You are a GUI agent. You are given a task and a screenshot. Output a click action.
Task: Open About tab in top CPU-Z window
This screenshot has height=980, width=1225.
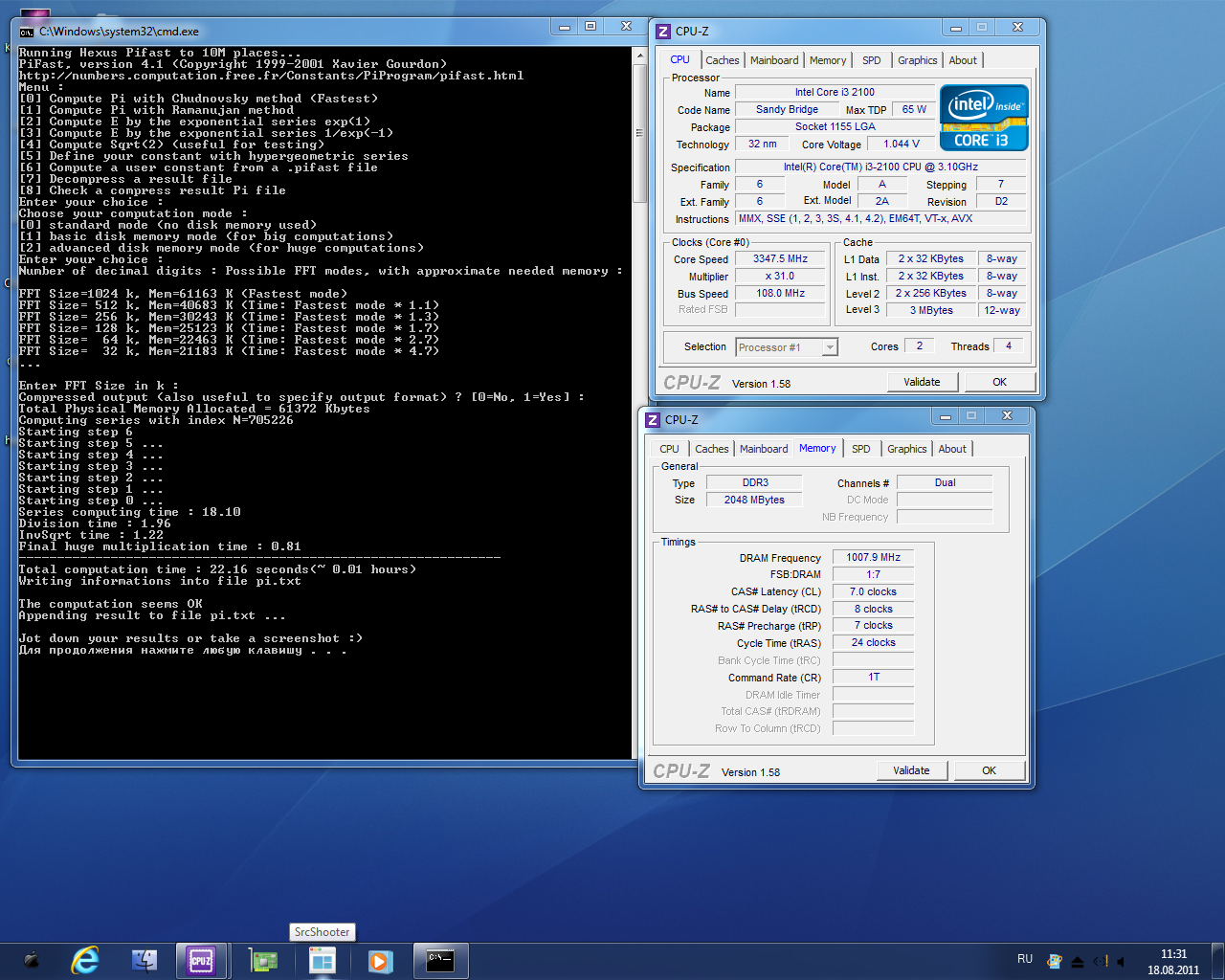(963, 60)
